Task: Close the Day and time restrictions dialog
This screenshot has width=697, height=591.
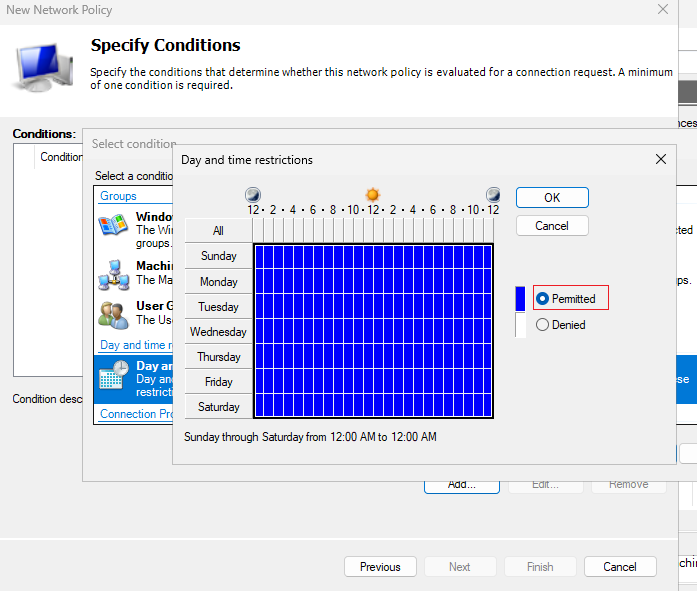Action: point(661,159)
